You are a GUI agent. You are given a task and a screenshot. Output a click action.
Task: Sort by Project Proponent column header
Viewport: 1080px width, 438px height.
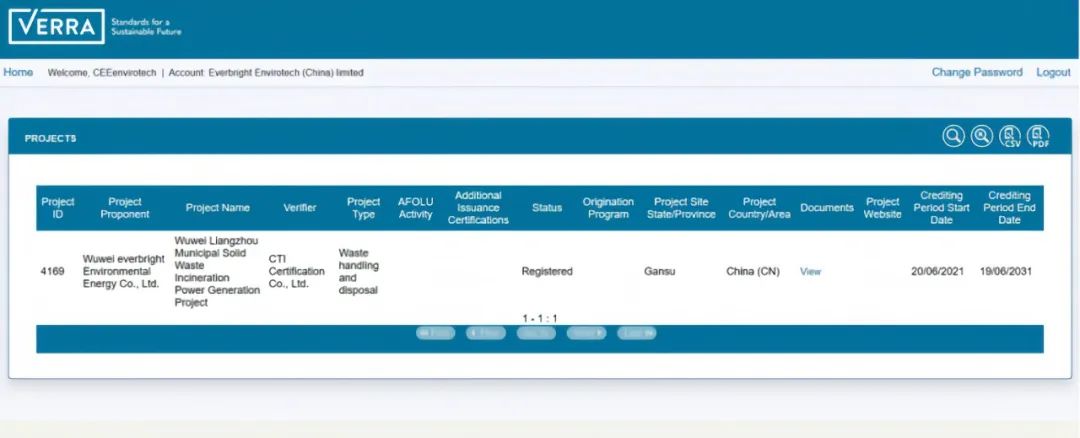coord(125,208)
